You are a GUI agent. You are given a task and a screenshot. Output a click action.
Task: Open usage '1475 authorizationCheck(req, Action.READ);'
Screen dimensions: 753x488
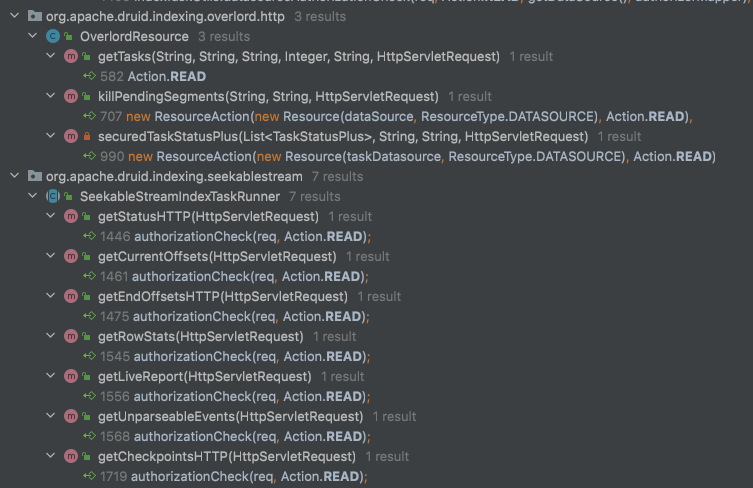[376, 316]
